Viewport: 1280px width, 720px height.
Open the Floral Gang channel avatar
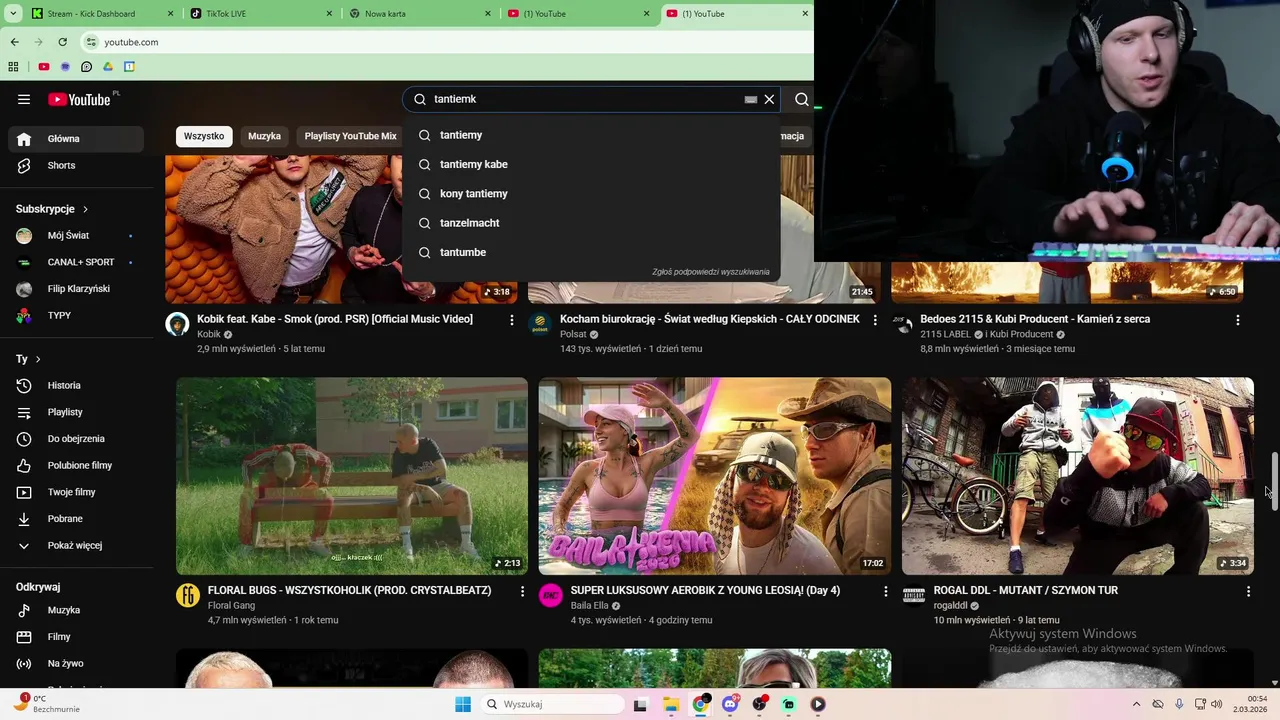pyautogui.click(x=188, y=596)
